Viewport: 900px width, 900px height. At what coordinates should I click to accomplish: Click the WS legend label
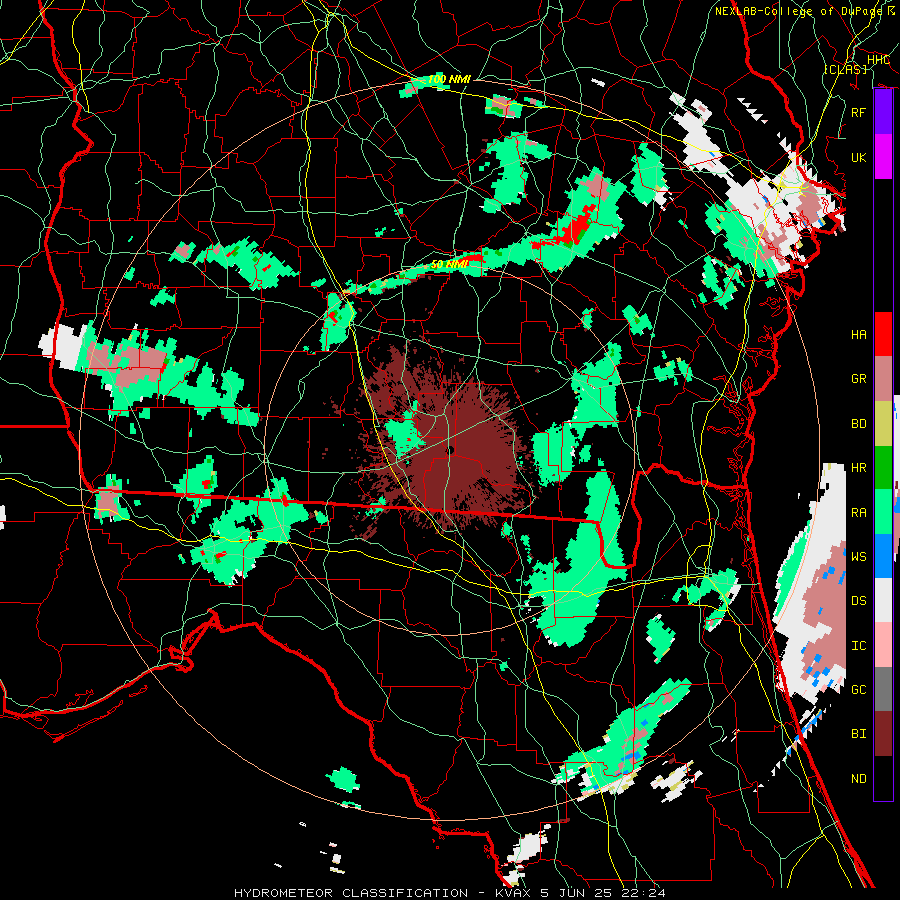(x=858, y=556)
